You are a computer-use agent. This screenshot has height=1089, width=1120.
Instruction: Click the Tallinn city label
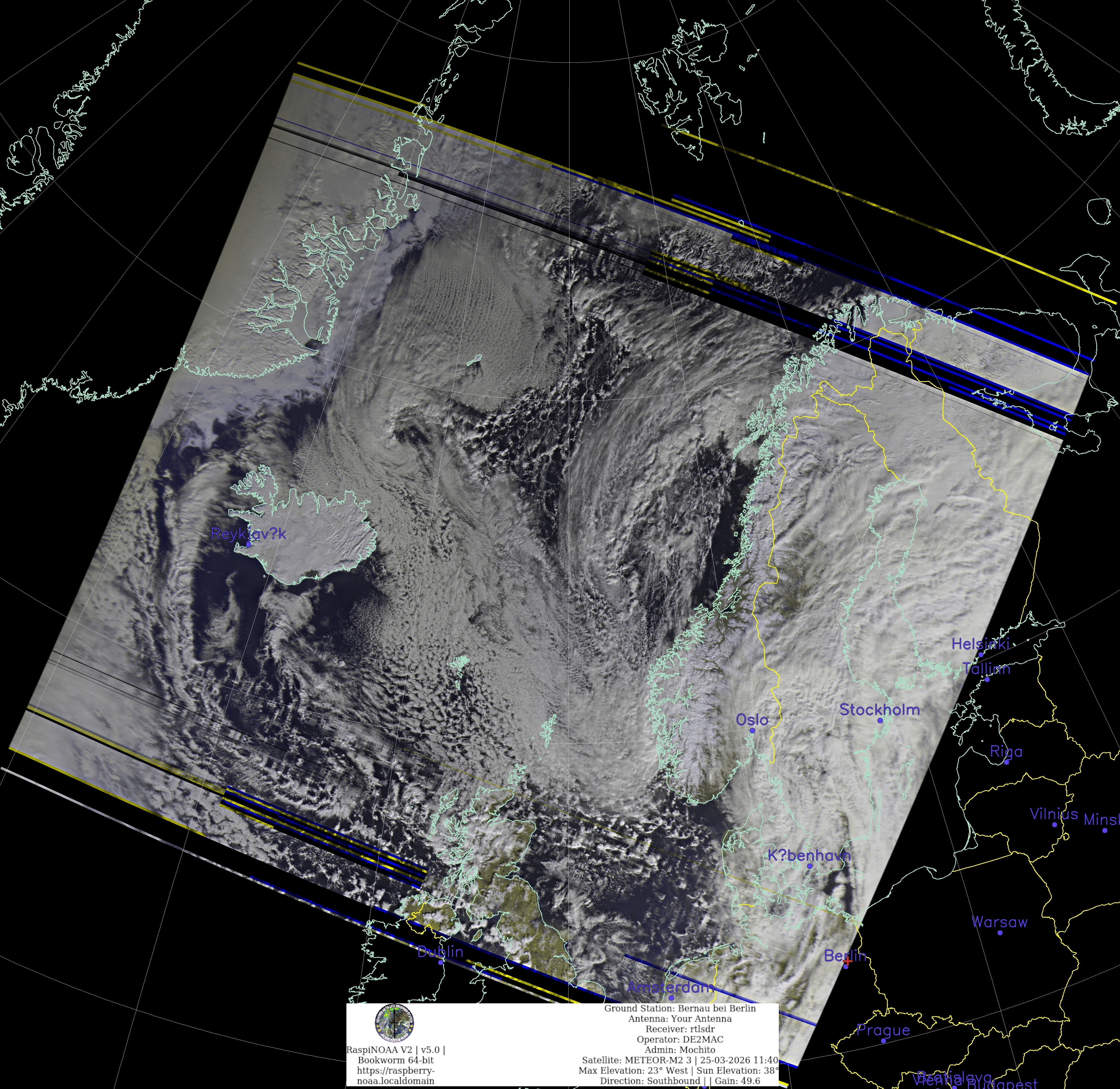[x=986, y=669]
